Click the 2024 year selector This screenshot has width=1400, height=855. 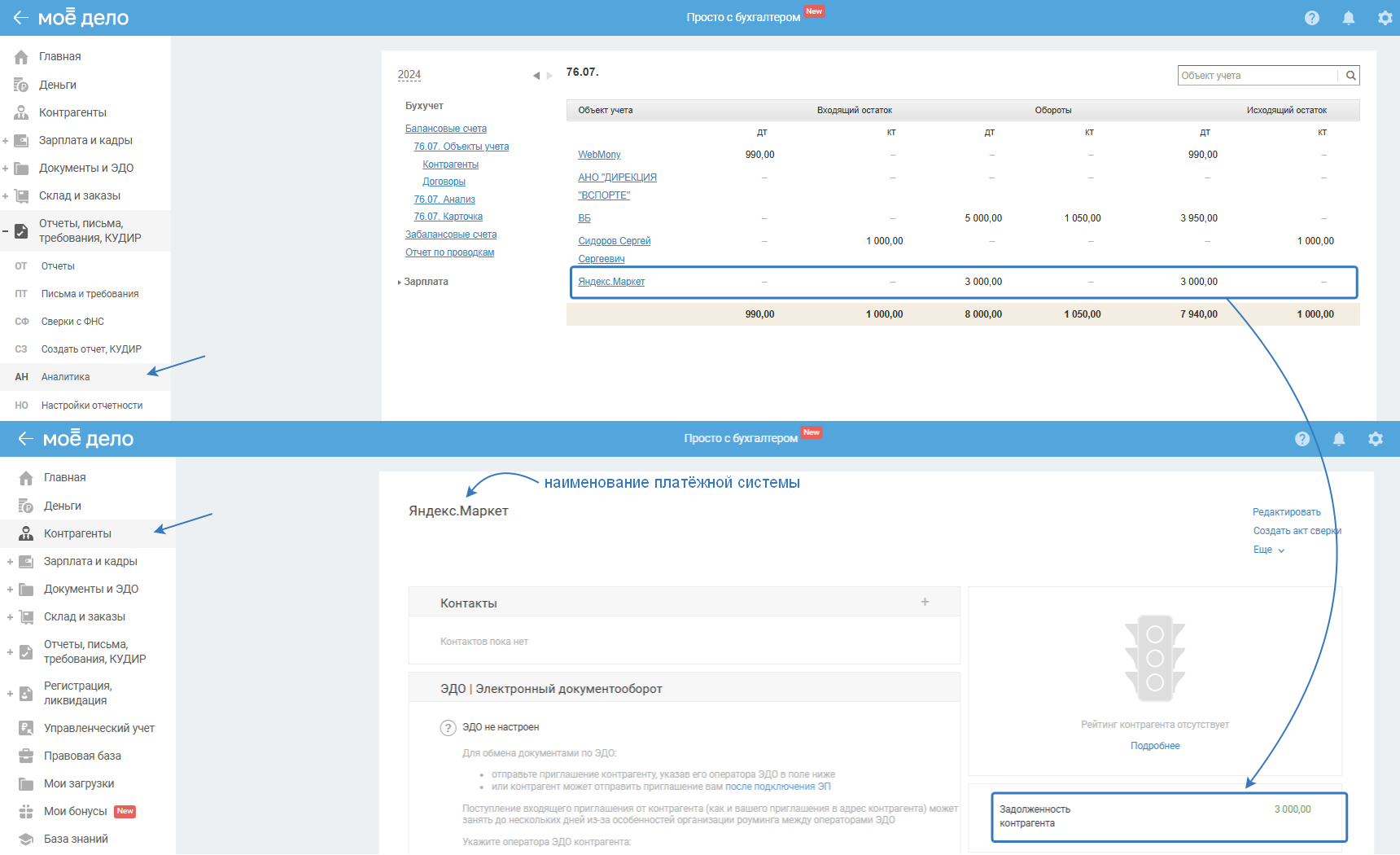(409, 75)
